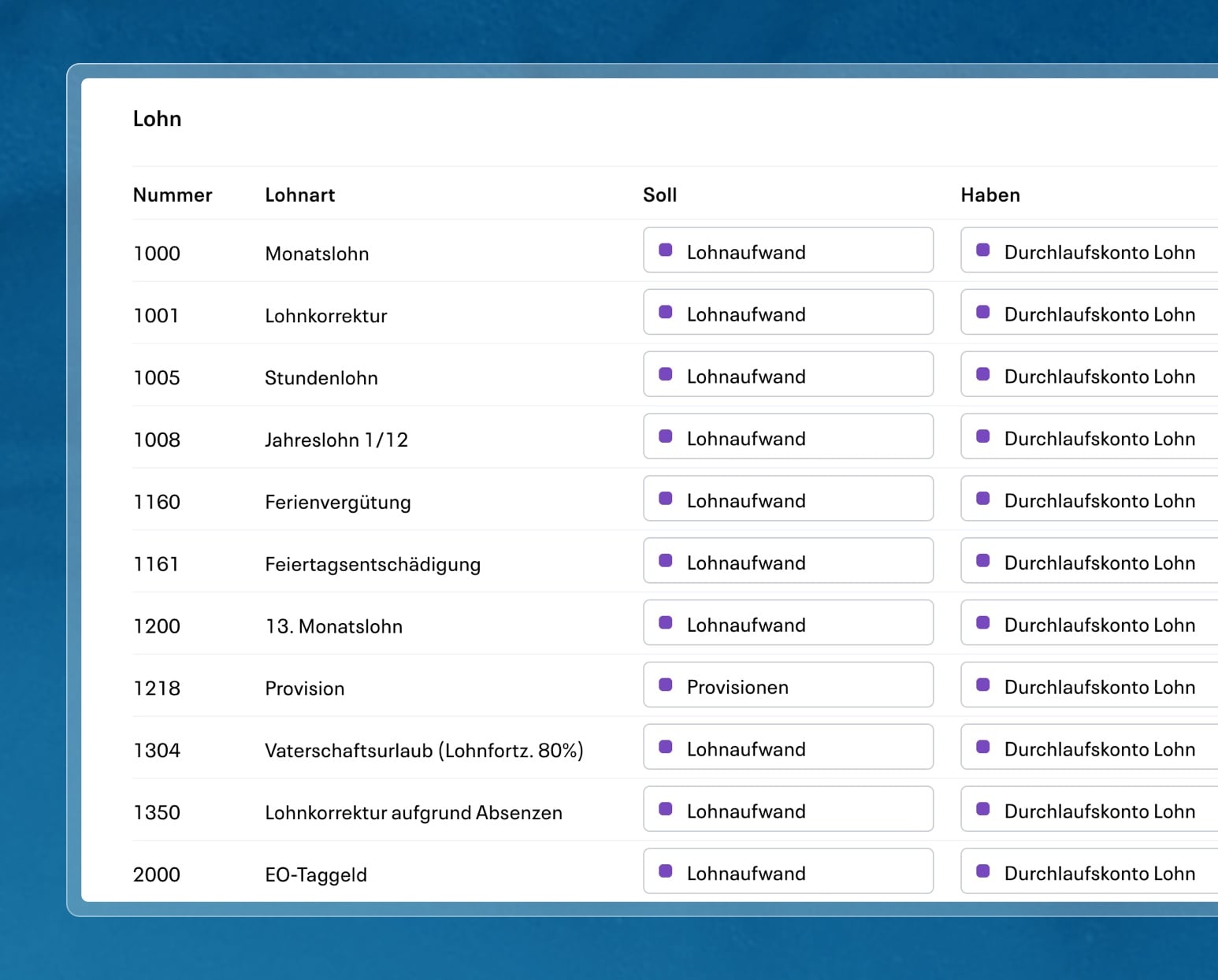
Task: Open Haben dropdown for Stundenlohn
Action: 1090,374
